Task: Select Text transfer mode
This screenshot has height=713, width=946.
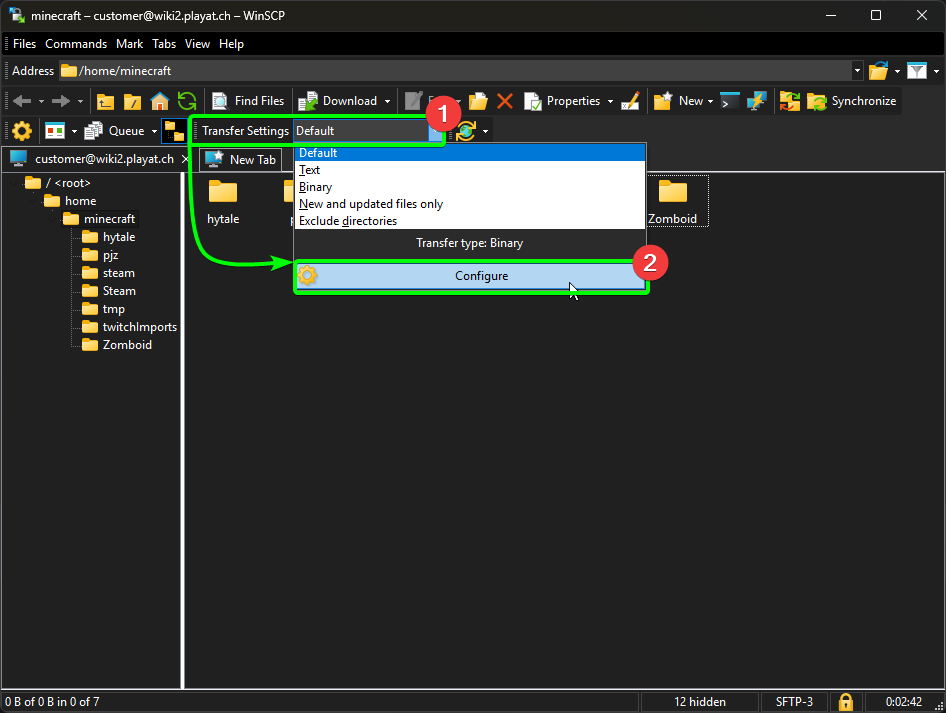Action: click(309, 169)
